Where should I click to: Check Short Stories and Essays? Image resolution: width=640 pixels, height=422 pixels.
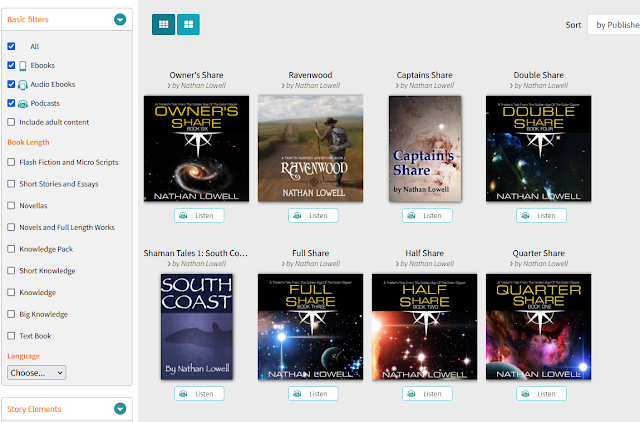11,184
